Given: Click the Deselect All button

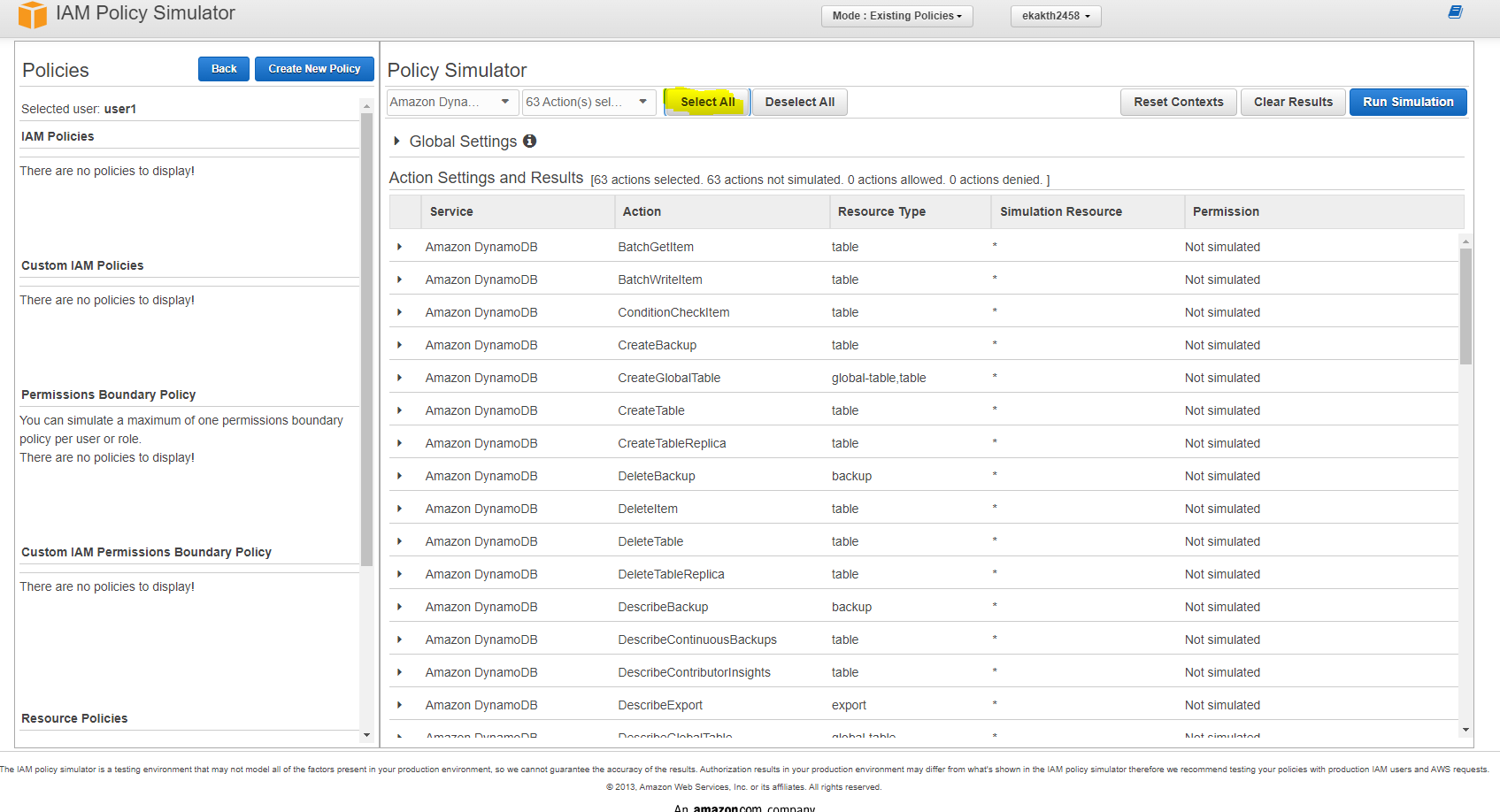Looking at the screenshot, I should click(800, 102).
